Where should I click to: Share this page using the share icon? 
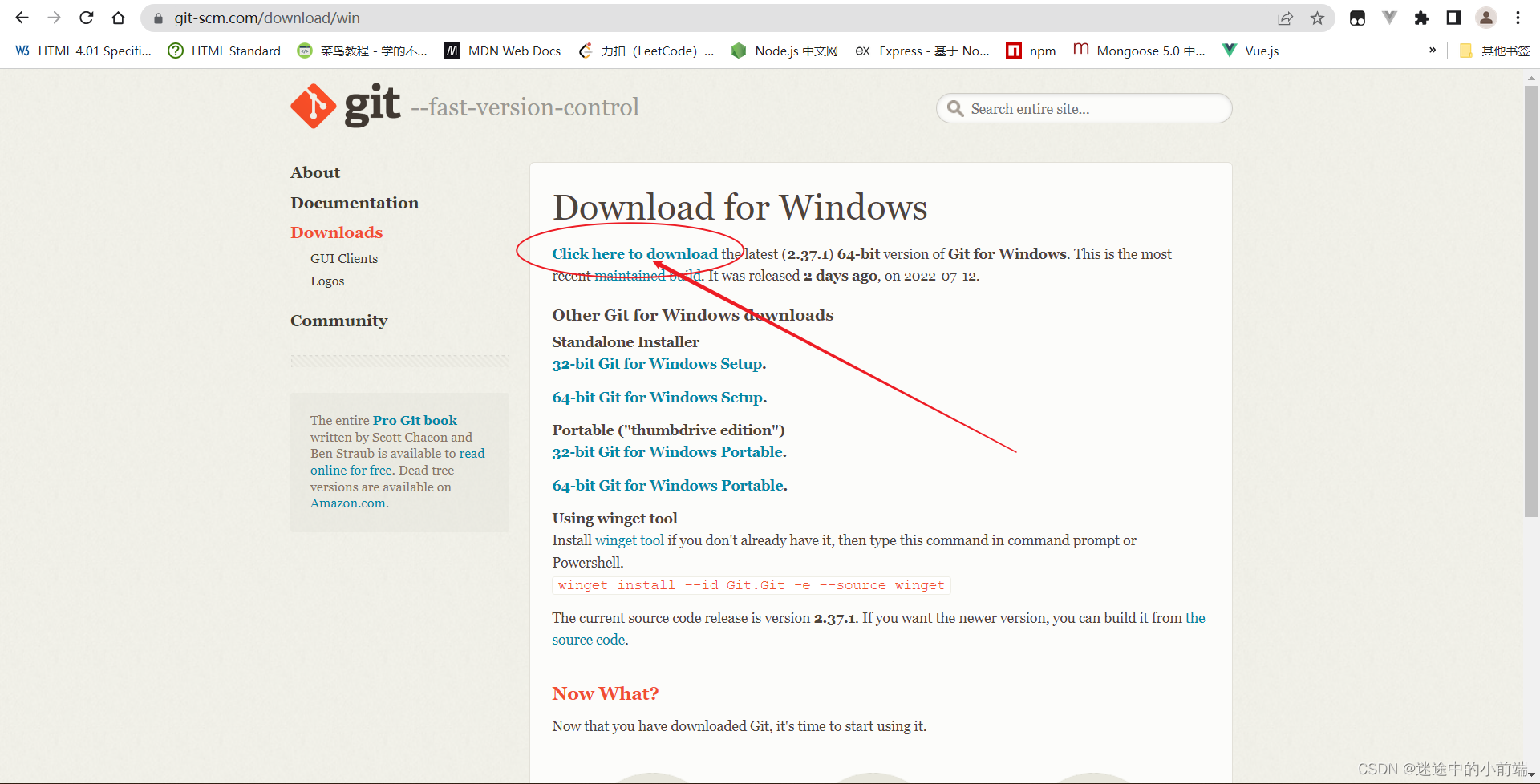point(1285,18)
